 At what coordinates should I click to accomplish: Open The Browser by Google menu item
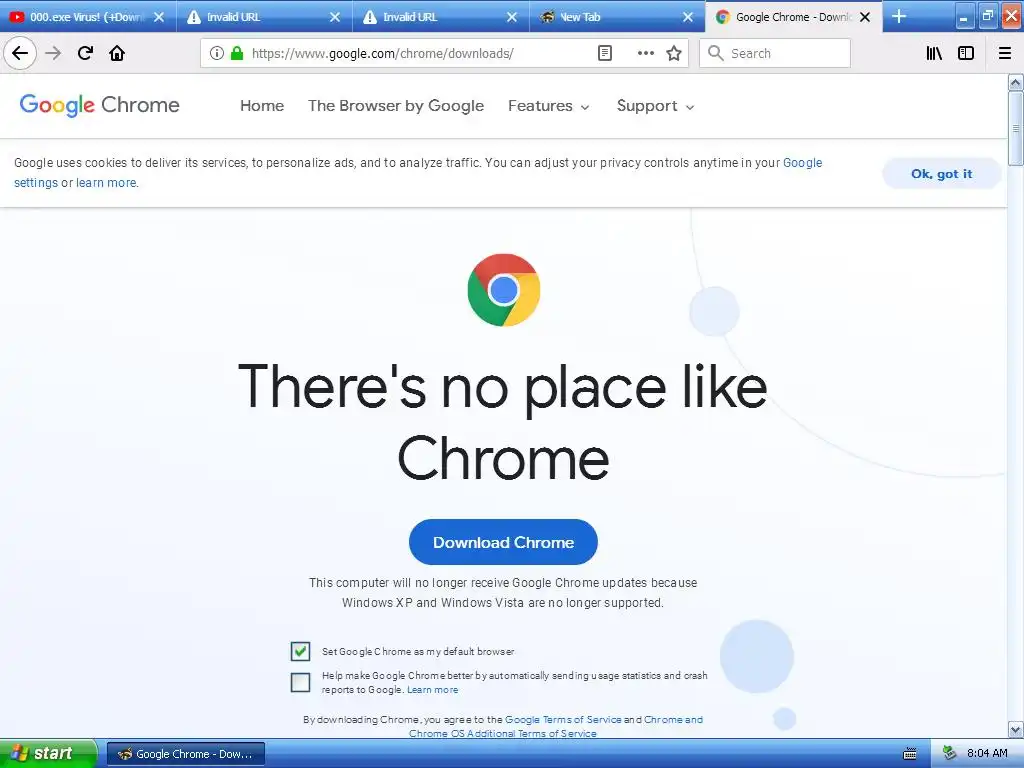pyautogui.click(x=396, y=106)
